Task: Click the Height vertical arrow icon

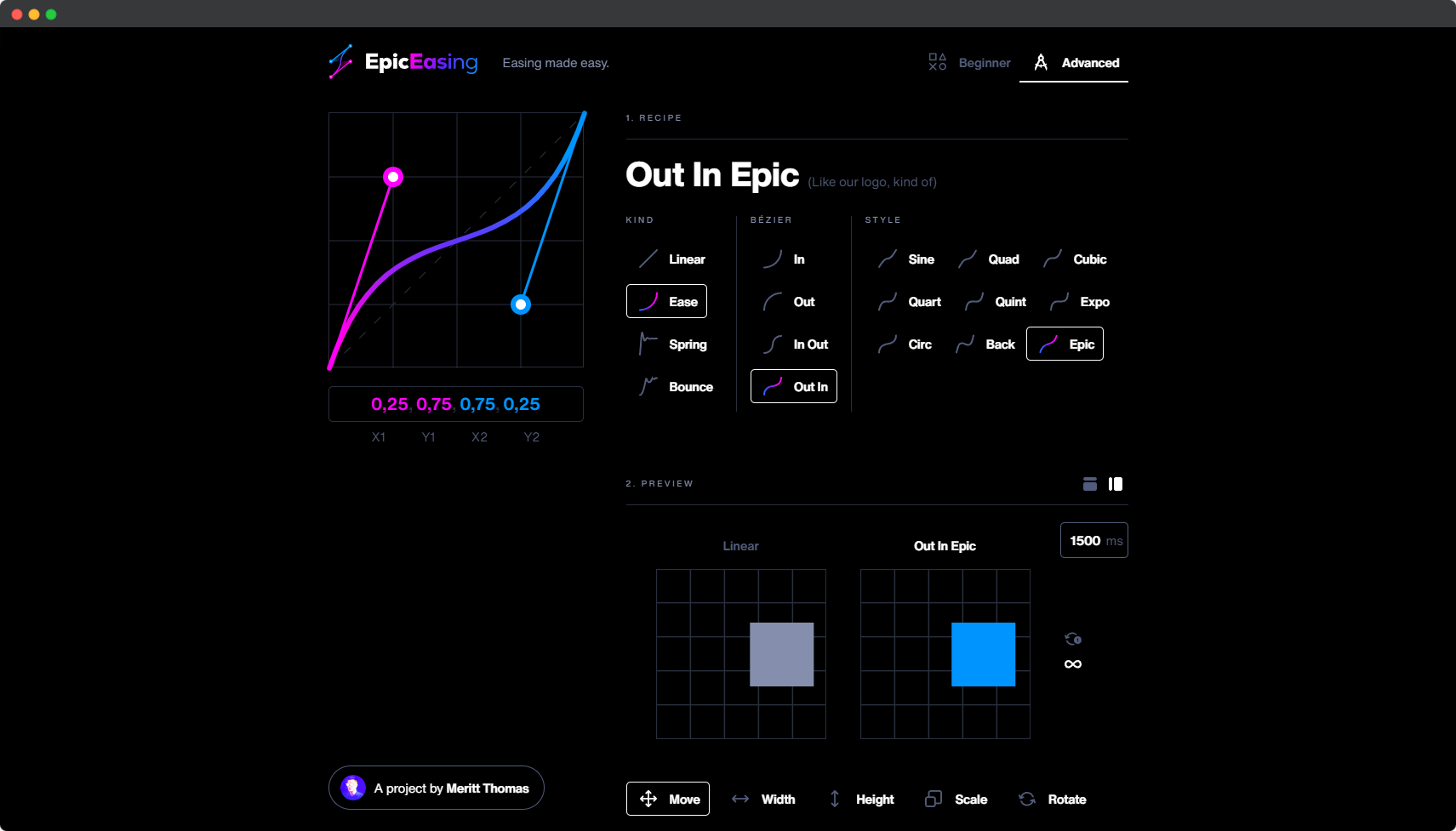Action: (835, 799)
